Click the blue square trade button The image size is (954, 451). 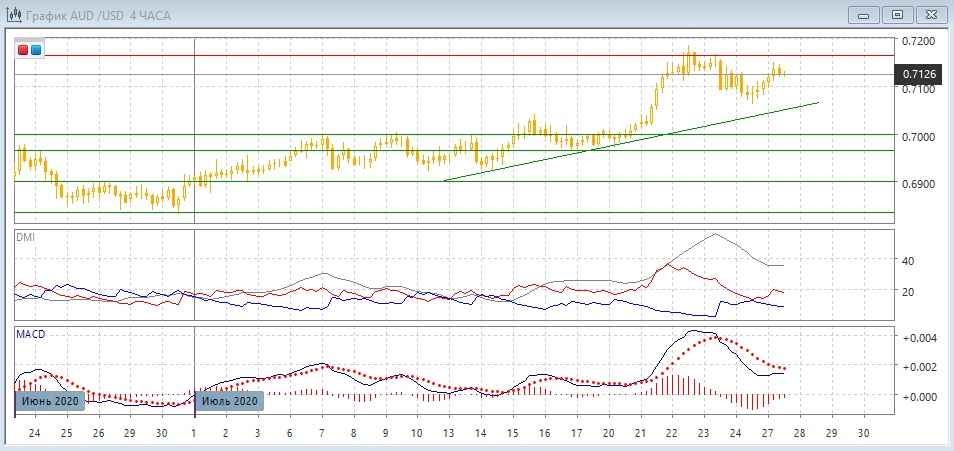[36, 50]
